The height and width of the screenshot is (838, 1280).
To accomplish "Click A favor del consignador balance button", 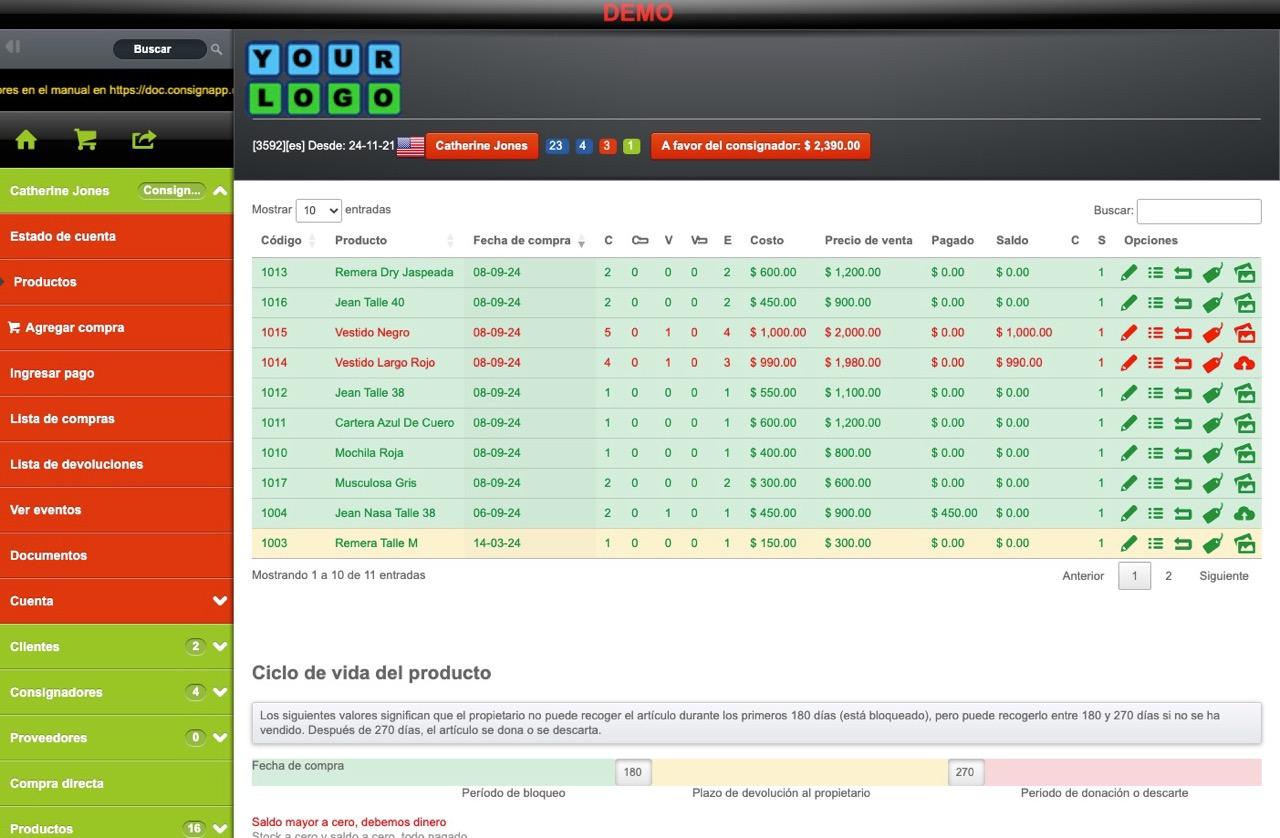I will coord(760,146).
